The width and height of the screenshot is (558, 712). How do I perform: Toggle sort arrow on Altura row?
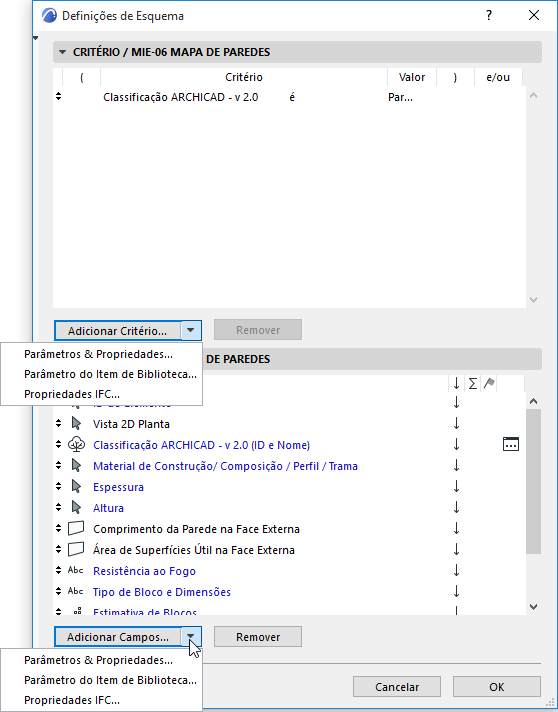tap(456, 507)
